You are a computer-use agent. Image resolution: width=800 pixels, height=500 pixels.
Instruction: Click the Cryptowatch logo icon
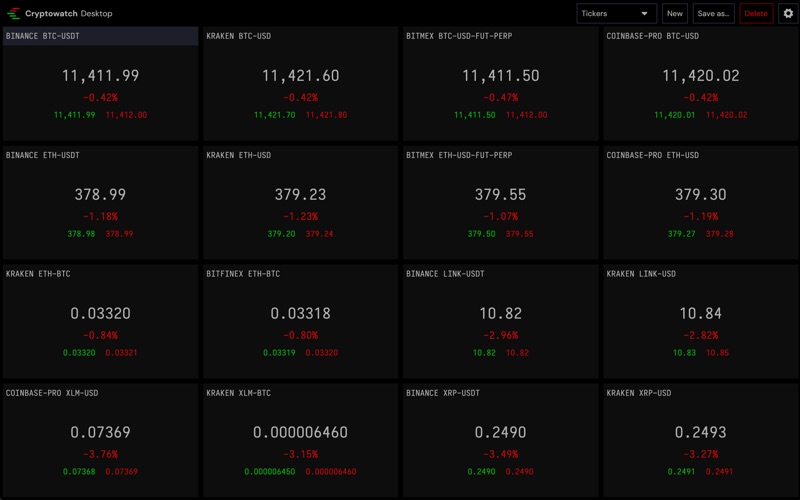click(14, 13)
